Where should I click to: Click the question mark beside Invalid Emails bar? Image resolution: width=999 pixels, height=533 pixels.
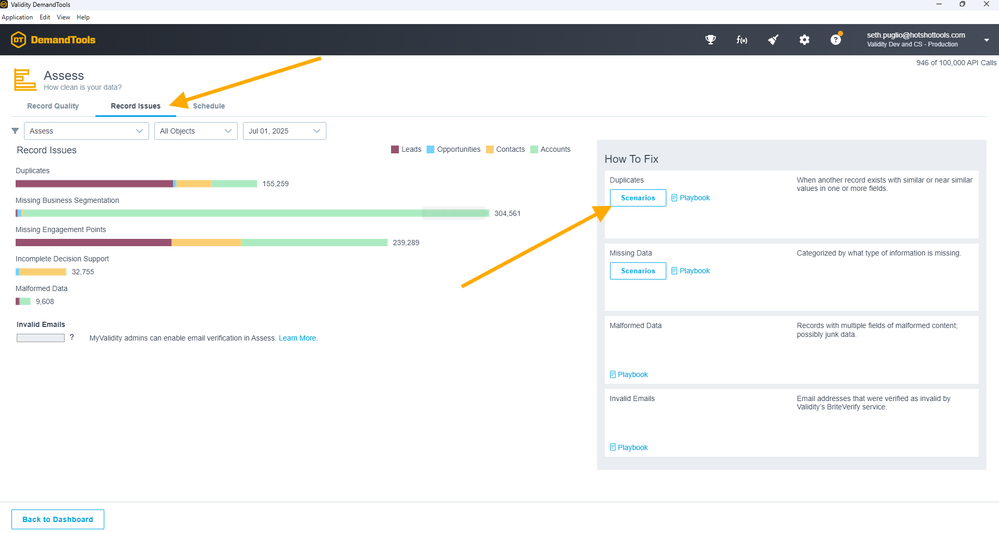click(x=72, y=338)
